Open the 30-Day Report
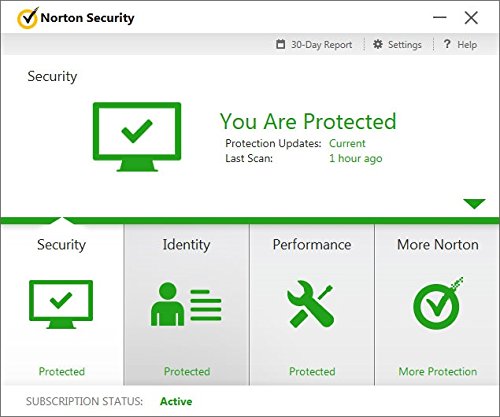500x417 pixels. (x=314, y=45)
